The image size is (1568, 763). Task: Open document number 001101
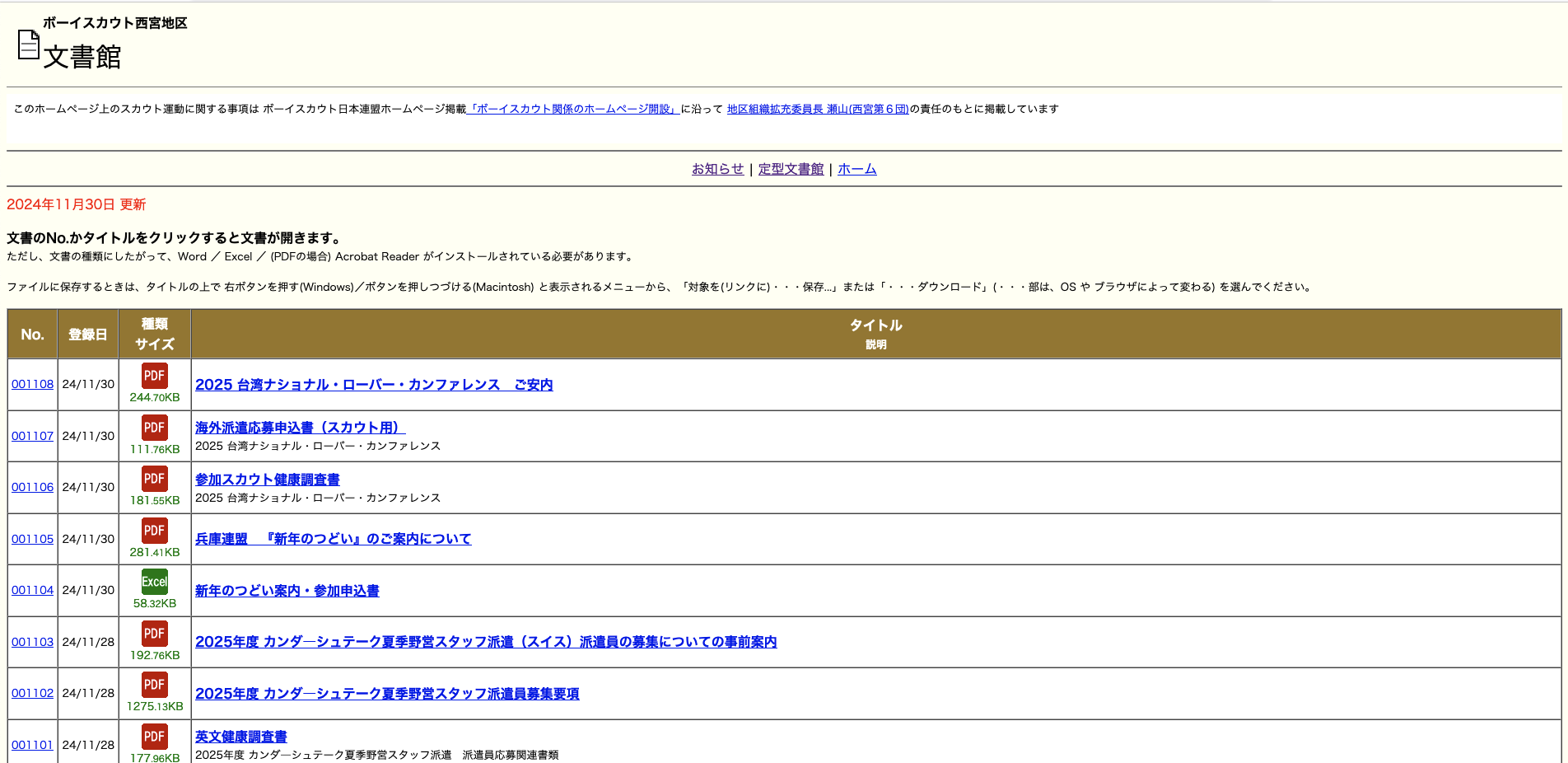32,745
